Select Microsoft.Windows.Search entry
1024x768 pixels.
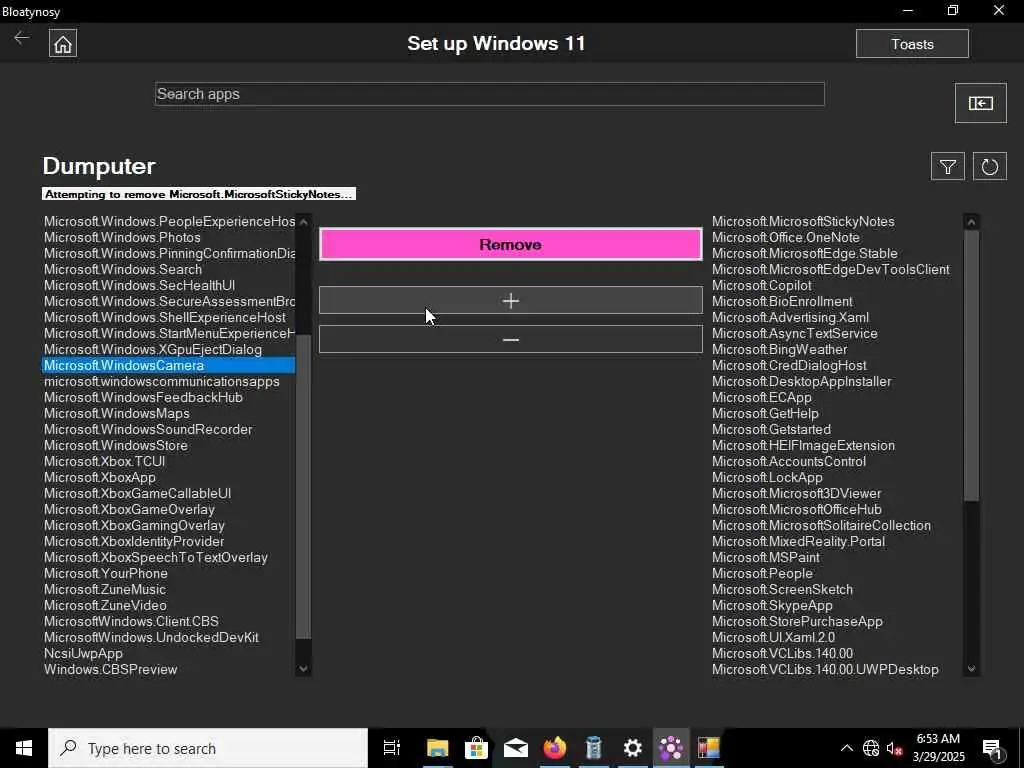click(123, 270)
